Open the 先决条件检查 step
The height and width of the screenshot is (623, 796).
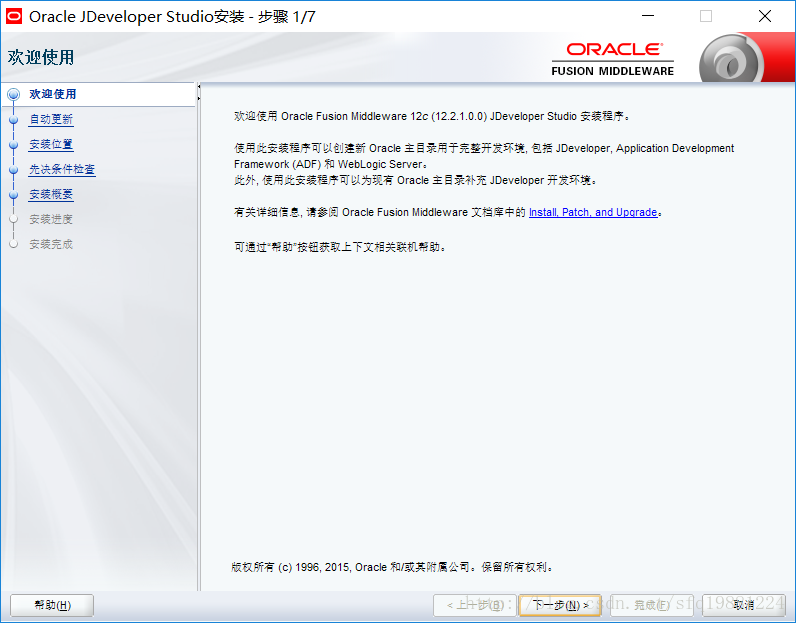(62, 169)
